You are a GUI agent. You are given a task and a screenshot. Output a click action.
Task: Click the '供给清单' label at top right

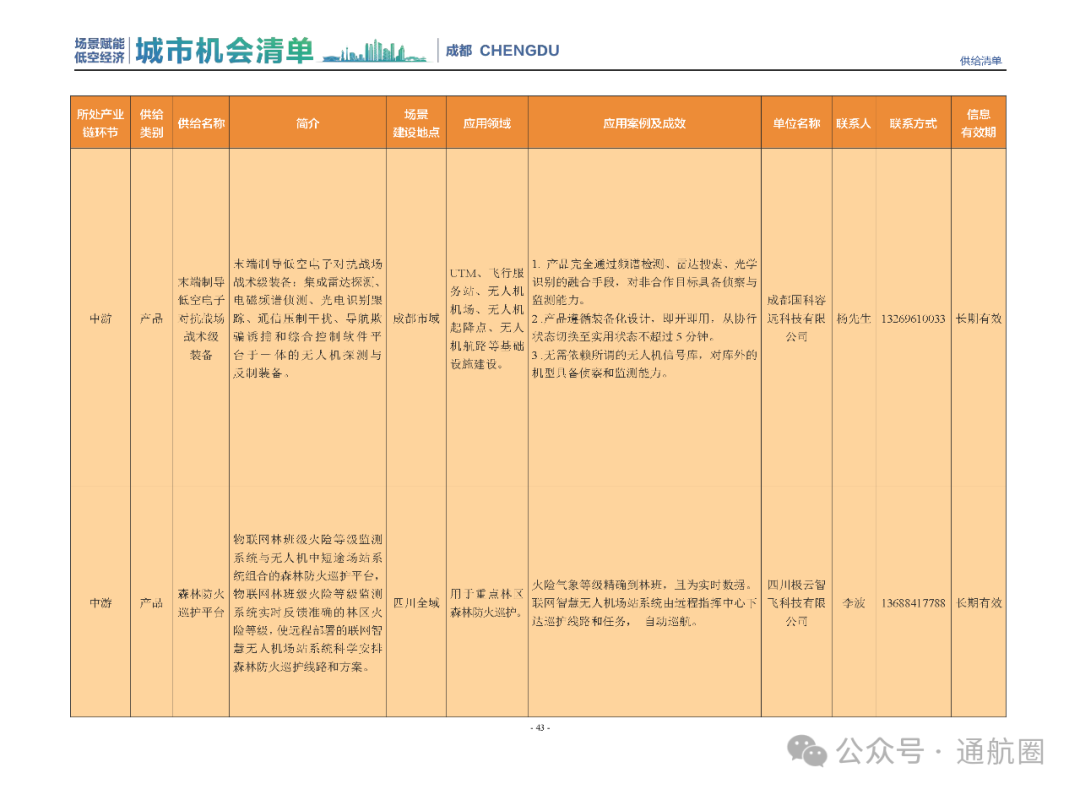tap(981, 61)
